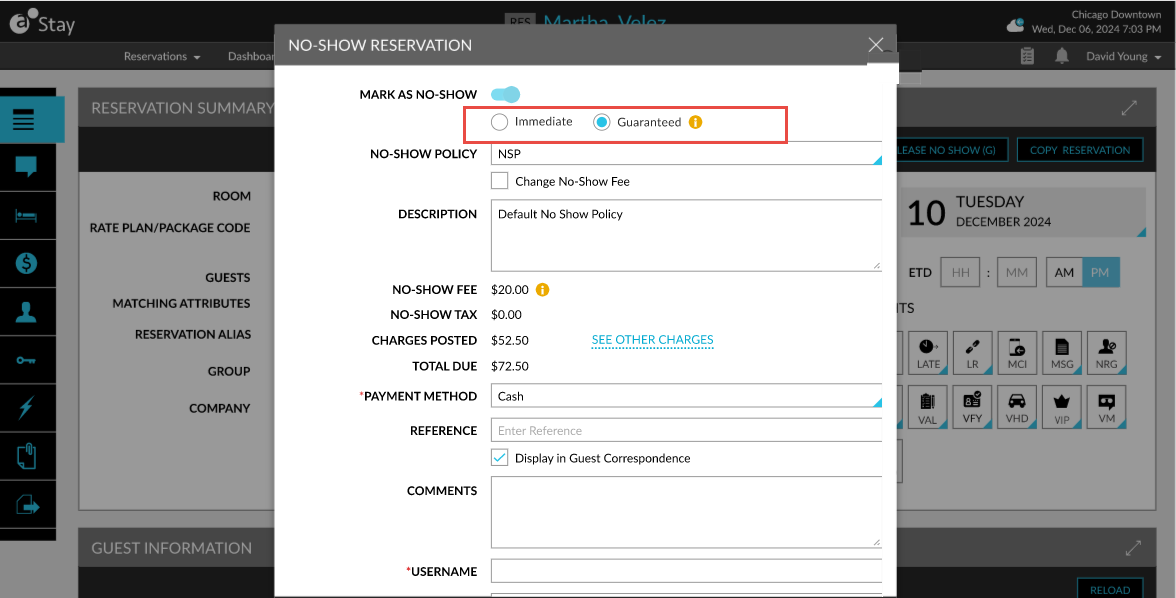Click the weather cloud icon
The height and width of the screenshot is (598, 1176).
(x=1015, y=26)
